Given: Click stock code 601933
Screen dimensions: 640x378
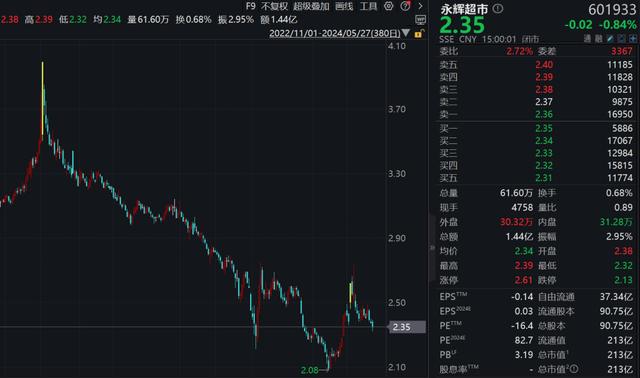Looking at the screenshot, I should [612, 9].
